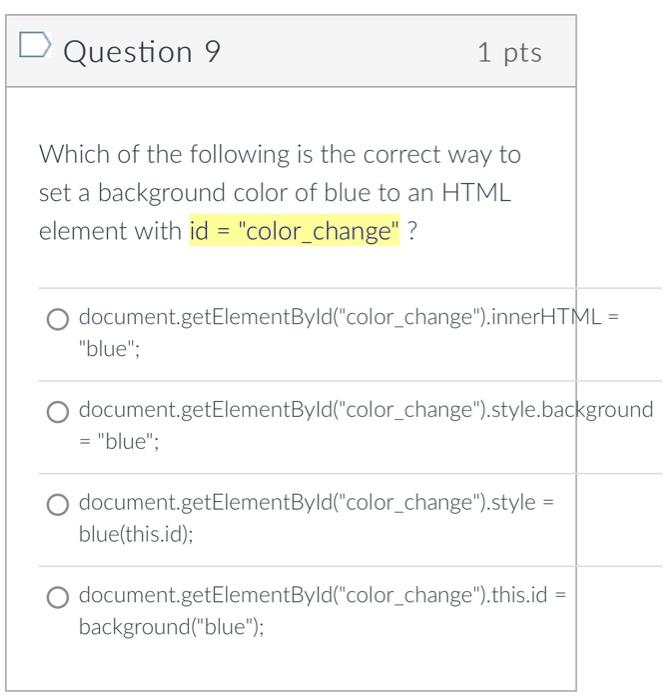
Task: Select the innerHTML = "blue" radio button
Action: (x=58, y=320)
